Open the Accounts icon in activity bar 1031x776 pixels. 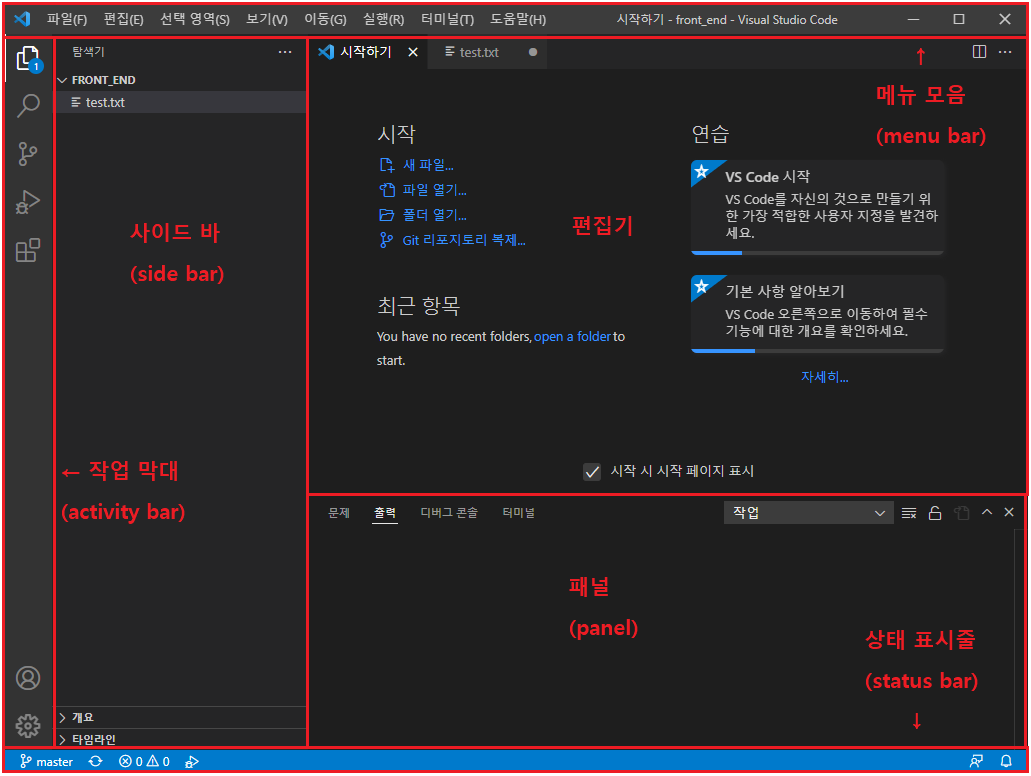tap(28, 678)
